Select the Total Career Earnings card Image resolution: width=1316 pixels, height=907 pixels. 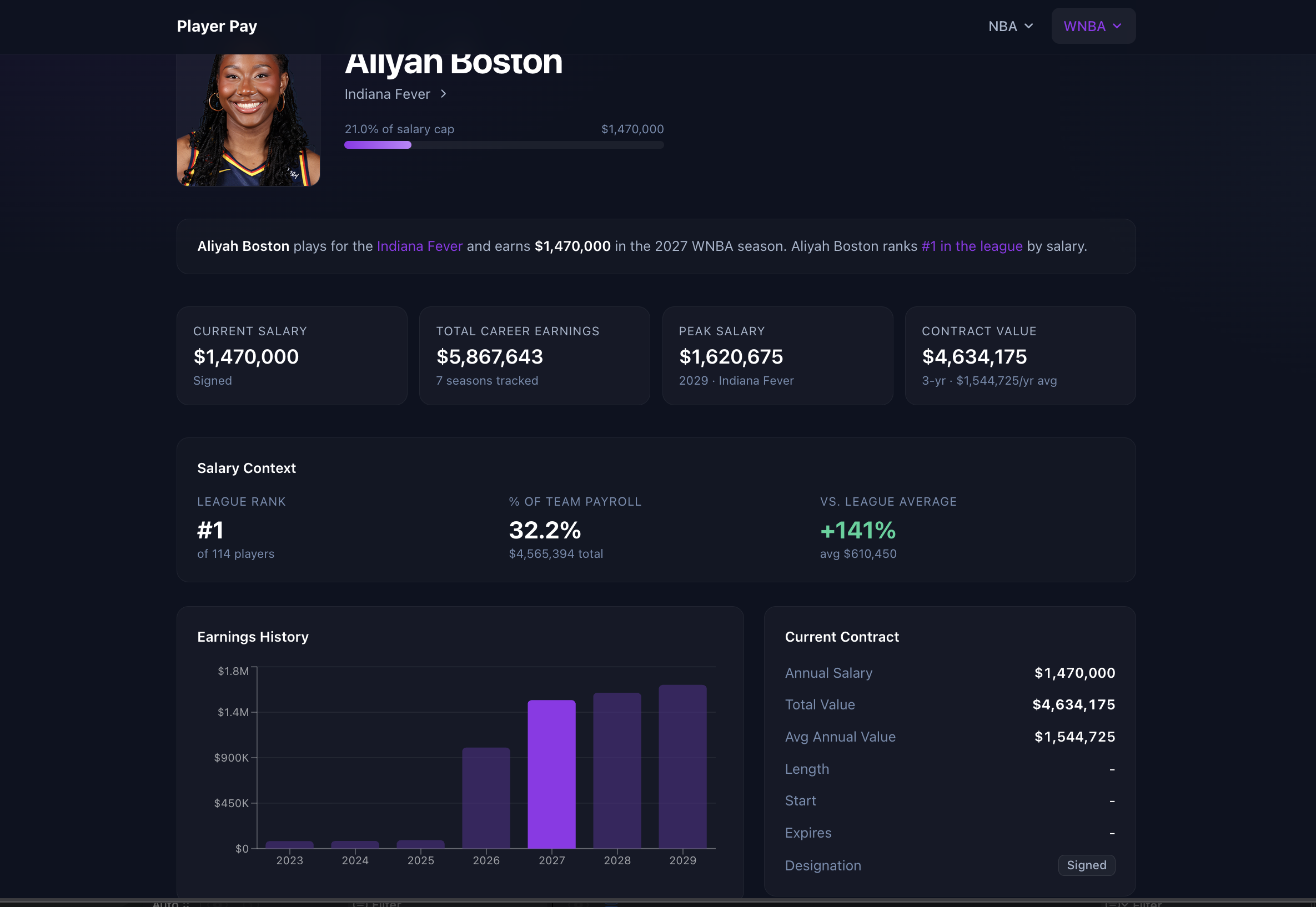(x=534, y=356)
